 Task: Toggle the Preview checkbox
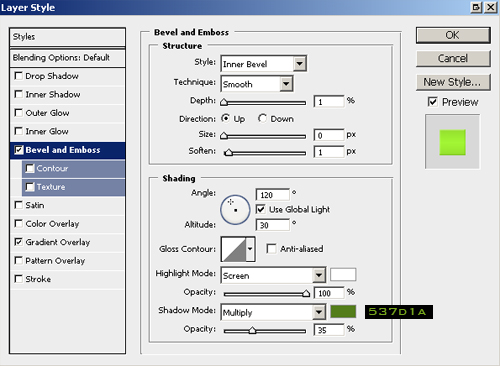coord(432,102)
